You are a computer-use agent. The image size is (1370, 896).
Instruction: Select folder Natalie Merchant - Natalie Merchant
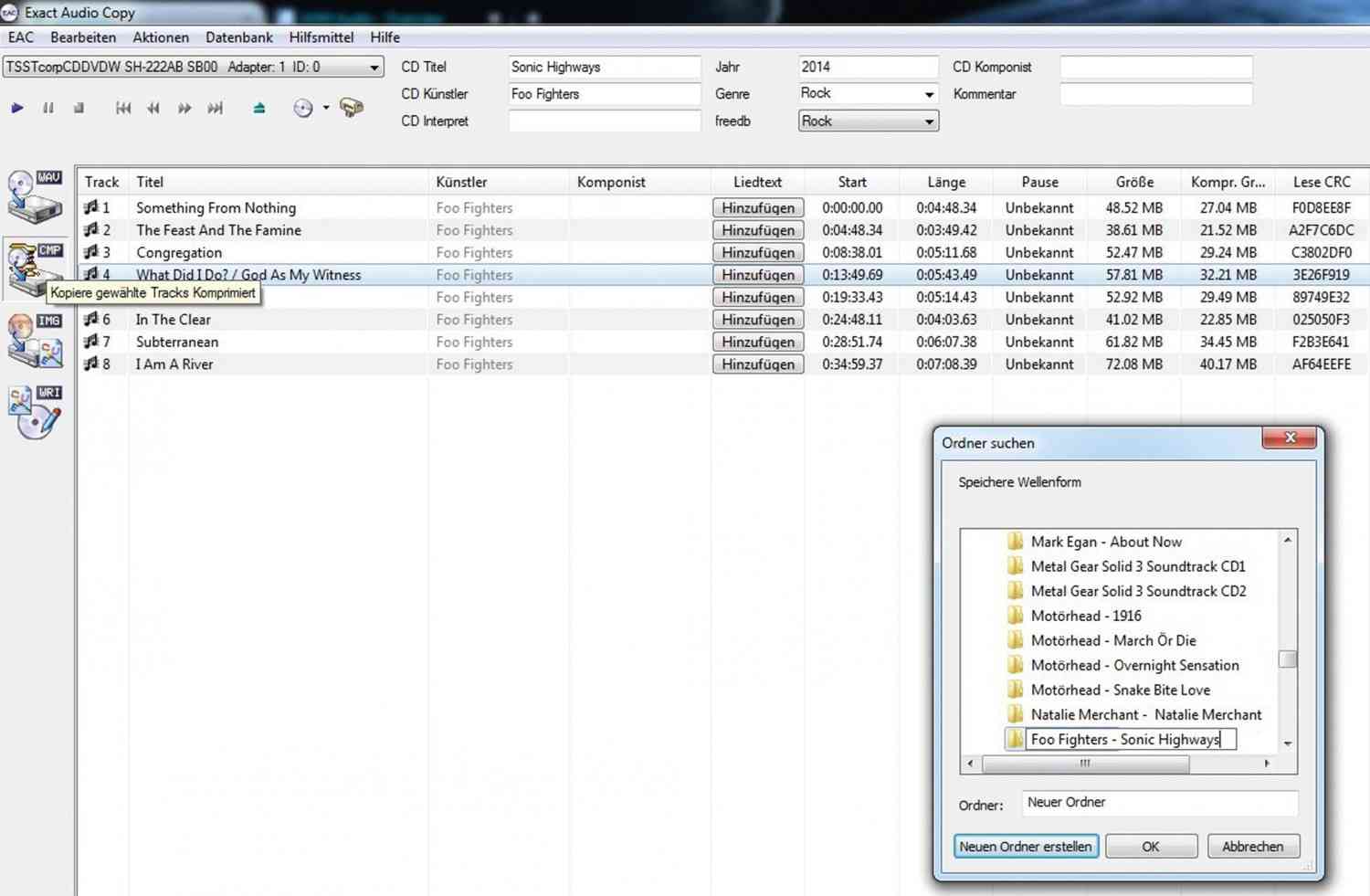pyautogui.click(x=1146, y=714)
